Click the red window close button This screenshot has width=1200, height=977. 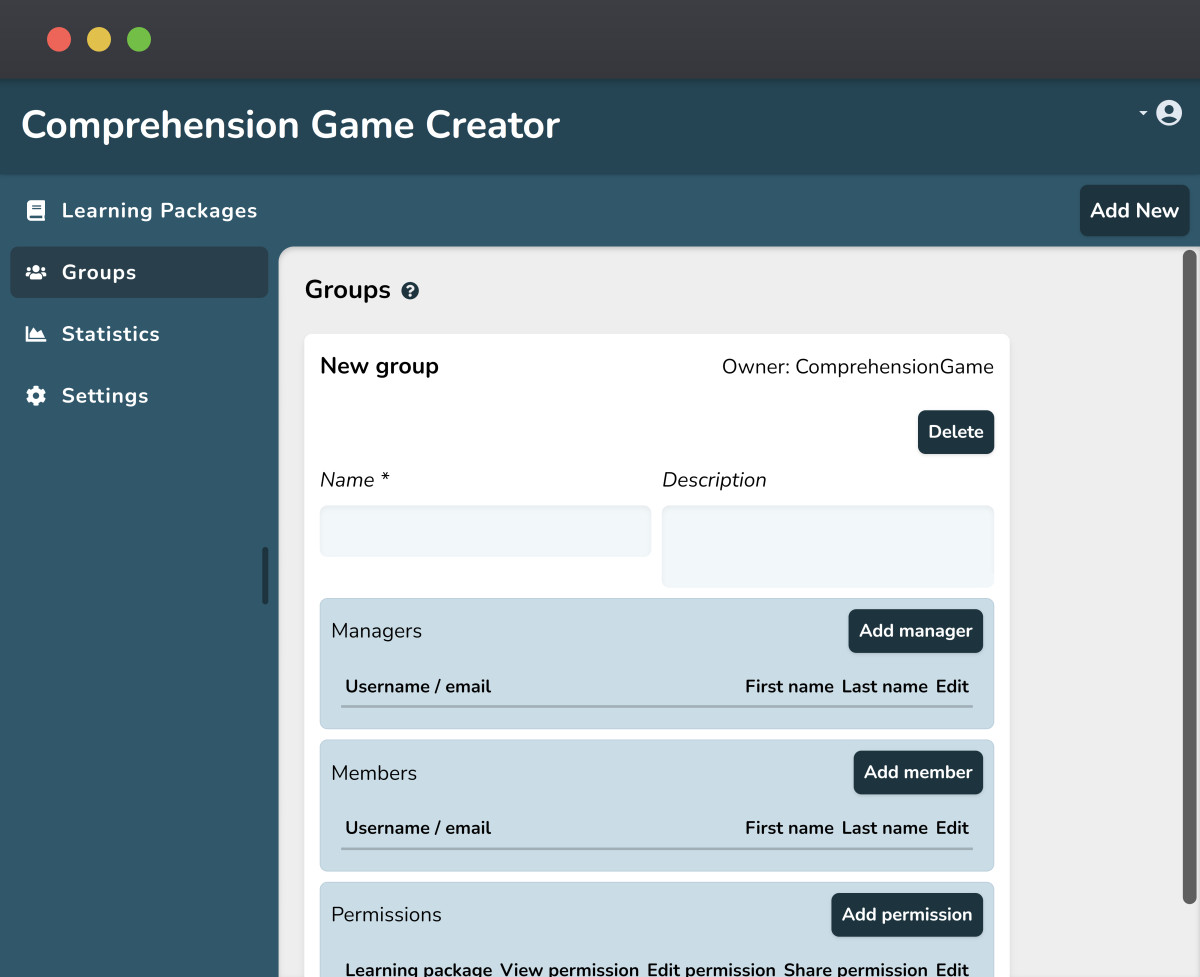59,40
